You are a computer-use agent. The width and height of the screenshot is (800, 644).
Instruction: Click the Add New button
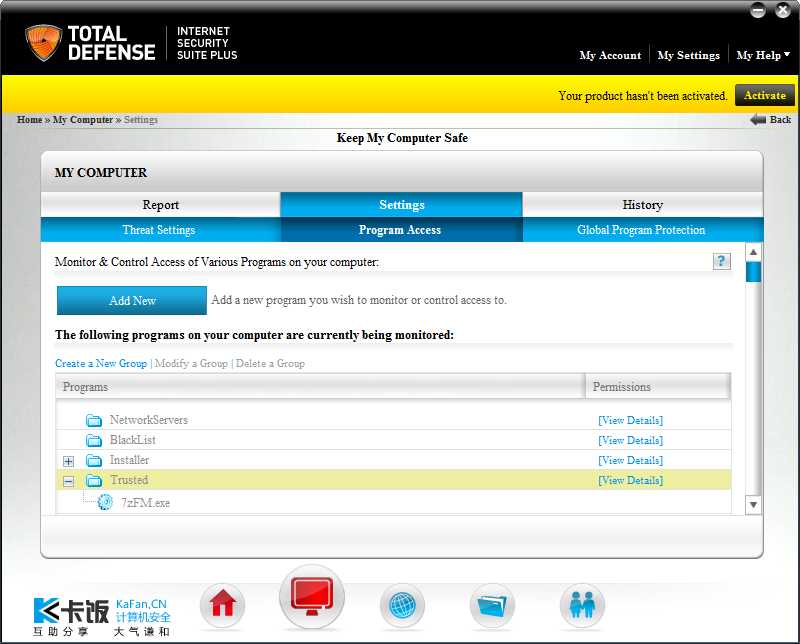[132, 301]
